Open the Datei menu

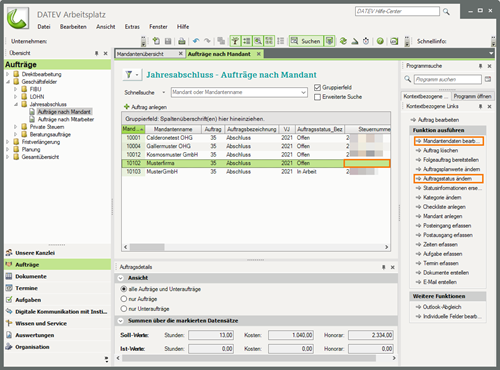tap(44, 27)
